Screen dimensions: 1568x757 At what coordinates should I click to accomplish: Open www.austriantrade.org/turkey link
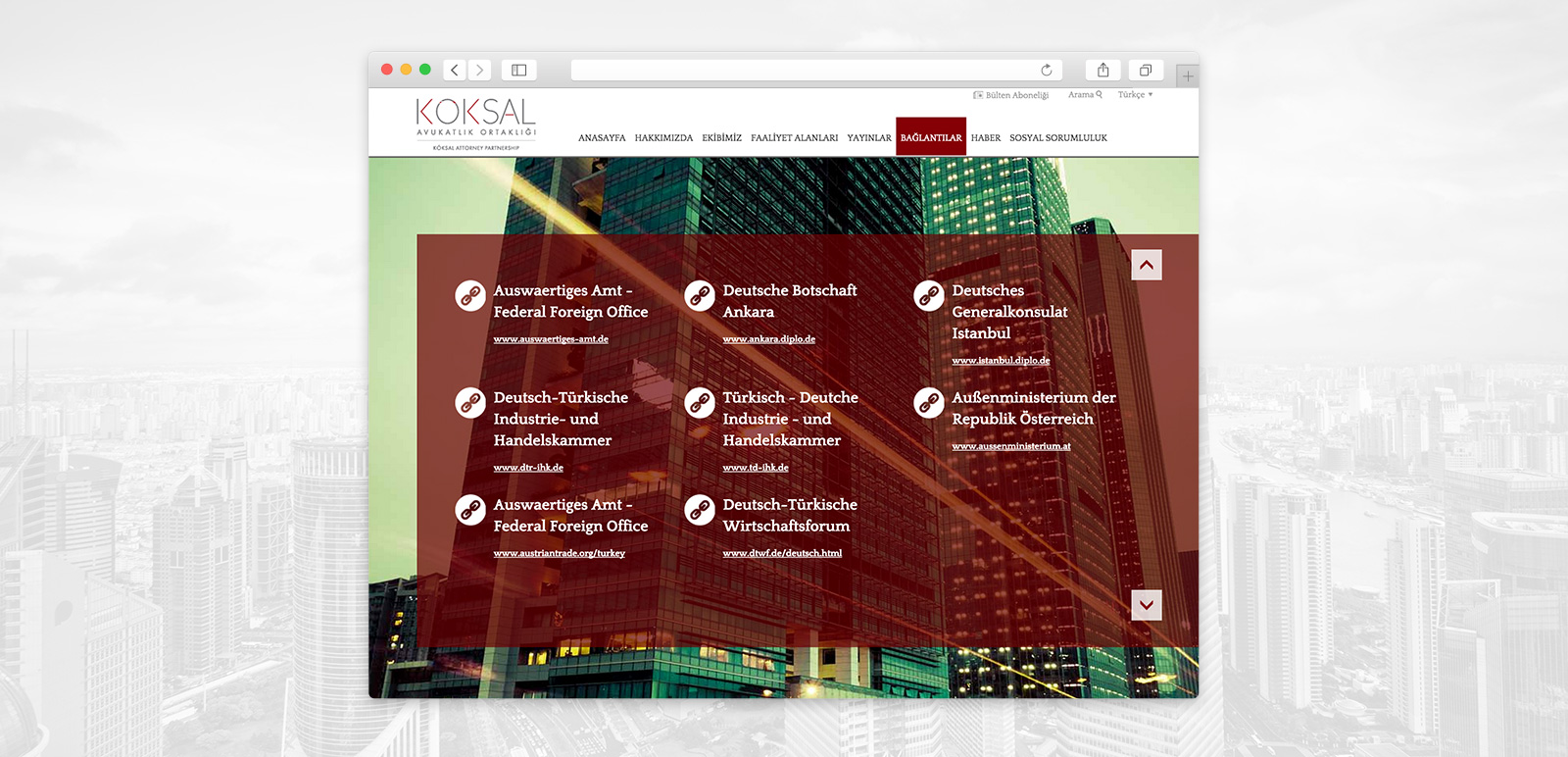click(560, 553)
